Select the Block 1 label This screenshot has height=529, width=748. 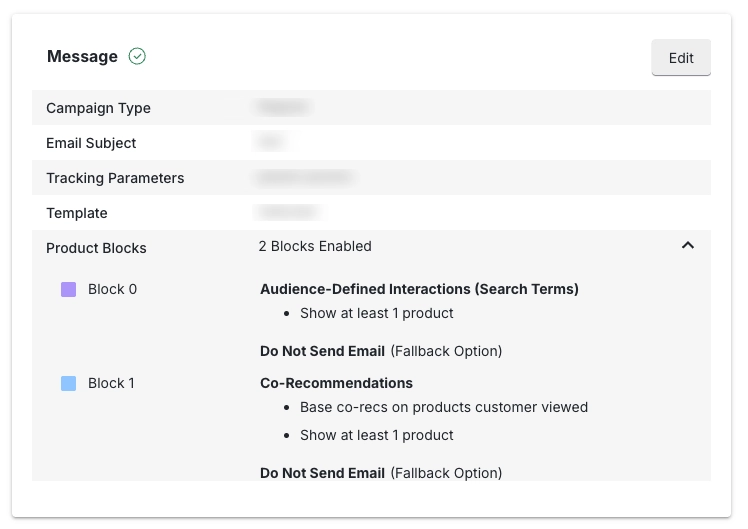(x=111, y=383)
